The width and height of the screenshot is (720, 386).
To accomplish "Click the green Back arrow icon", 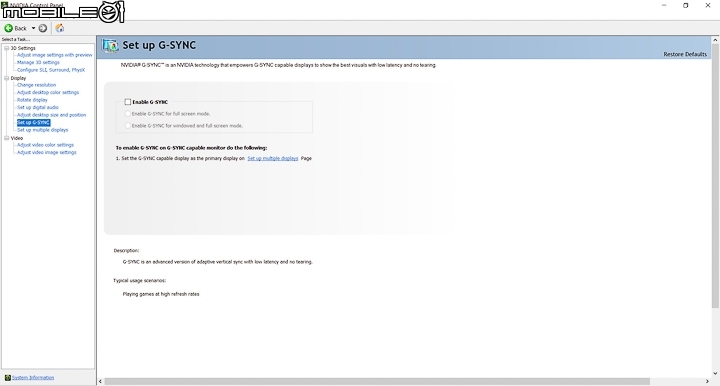I will 8,28.
